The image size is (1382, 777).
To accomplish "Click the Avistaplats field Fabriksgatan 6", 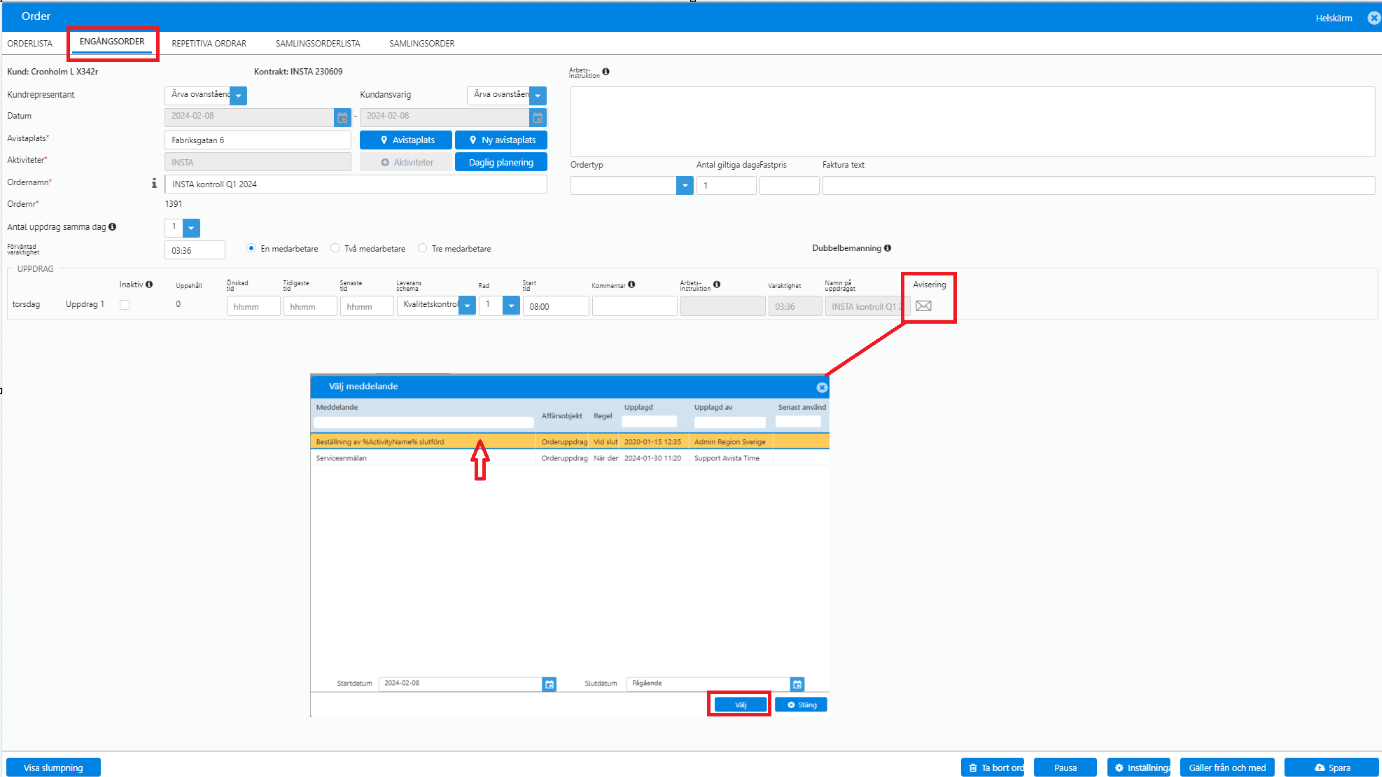I will pyautogui.click(x=258, y=140).
